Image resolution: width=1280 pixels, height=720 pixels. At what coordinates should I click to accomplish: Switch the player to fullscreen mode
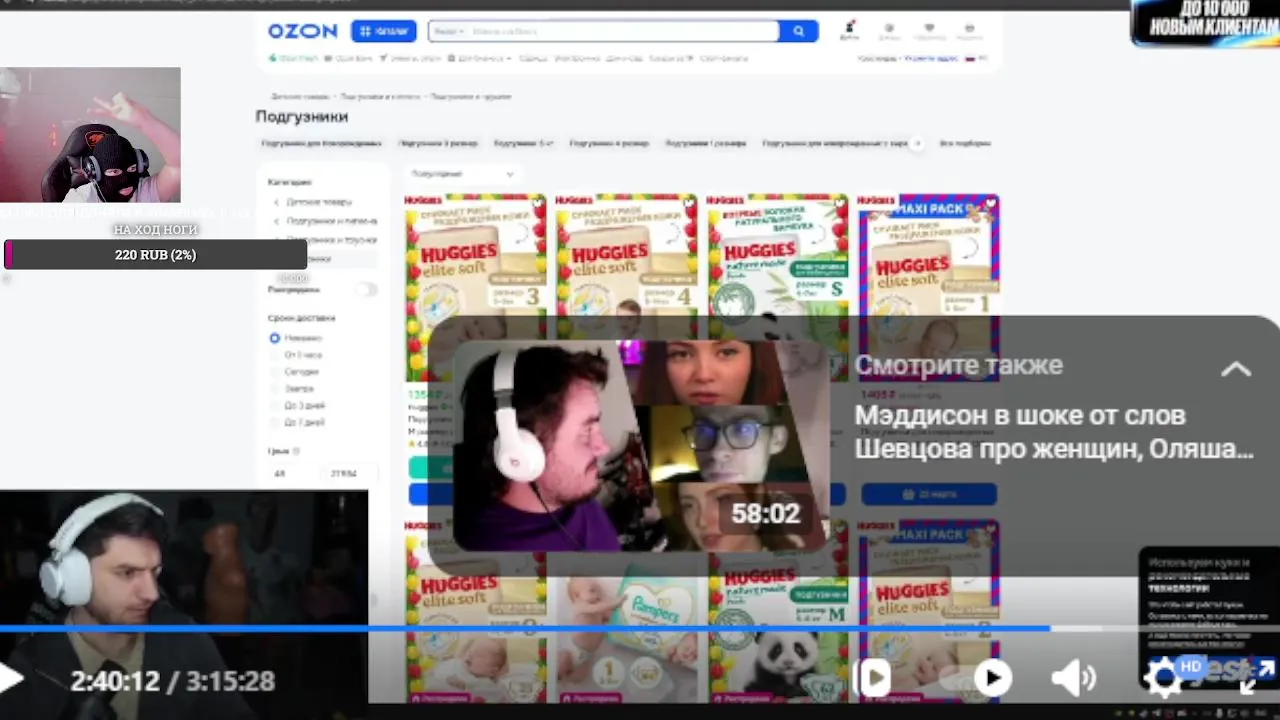click(1255, 677)
